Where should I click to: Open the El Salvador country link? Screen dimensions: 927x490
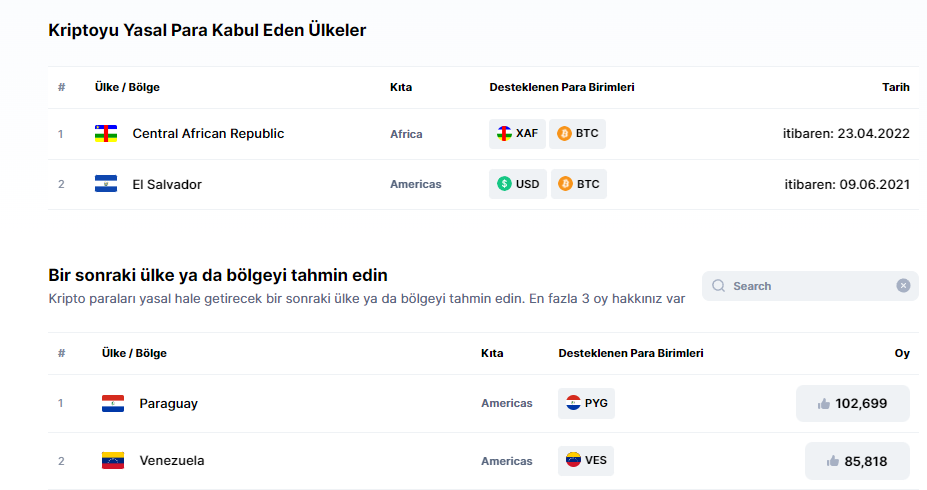[167, 184]
